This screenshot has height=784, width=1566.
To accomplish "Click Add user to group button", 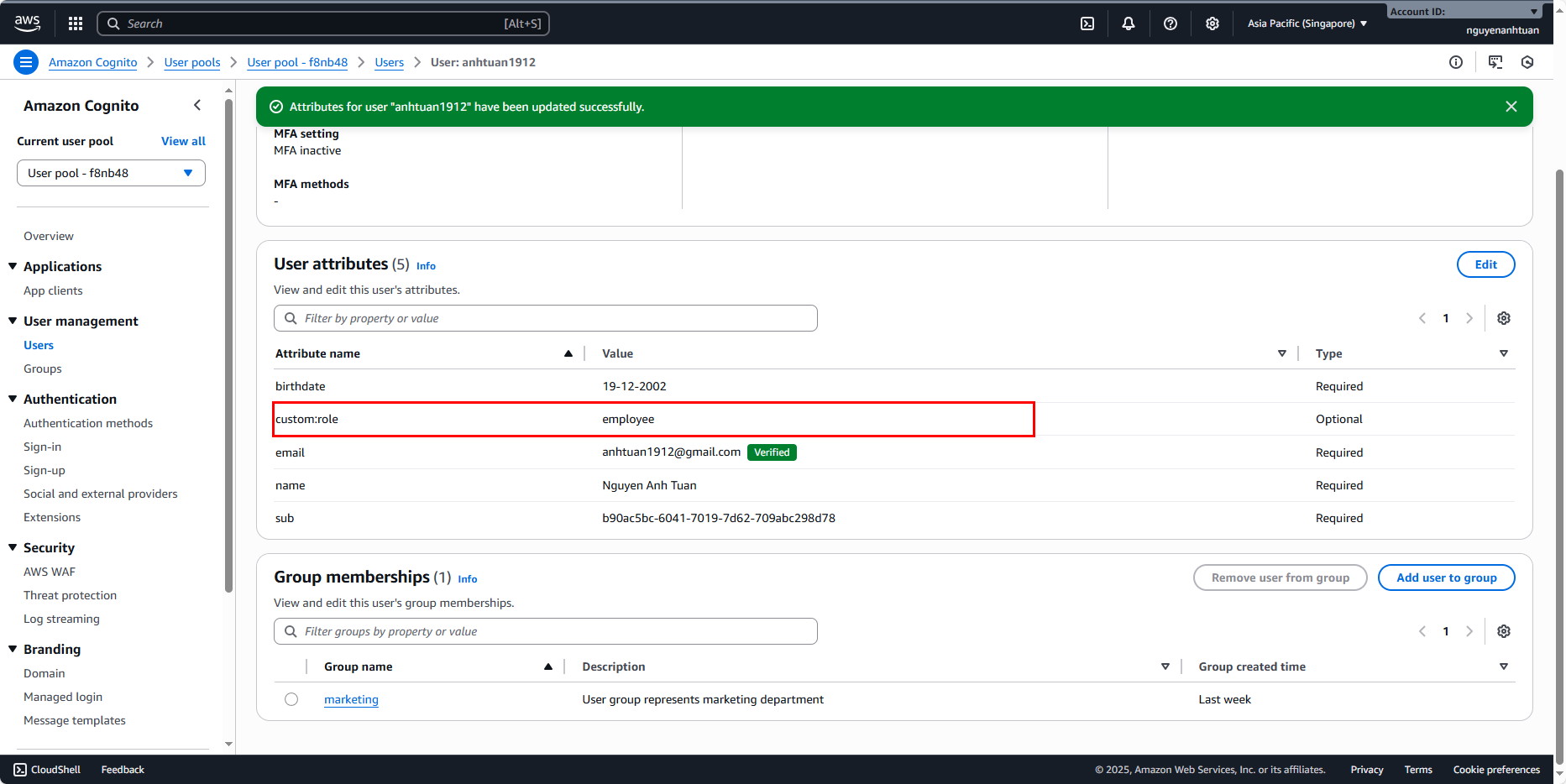I will (1446, 578).
